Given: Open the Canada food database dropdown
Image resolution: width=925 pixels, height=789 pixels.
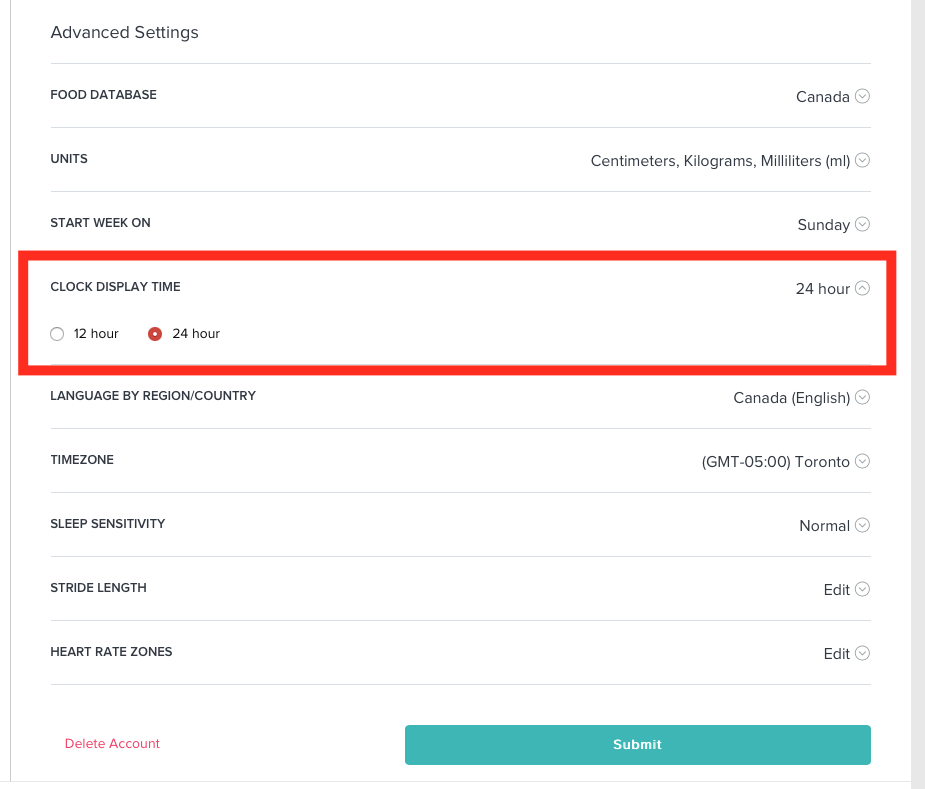Looking at the screenshot, I should [822, 97].
